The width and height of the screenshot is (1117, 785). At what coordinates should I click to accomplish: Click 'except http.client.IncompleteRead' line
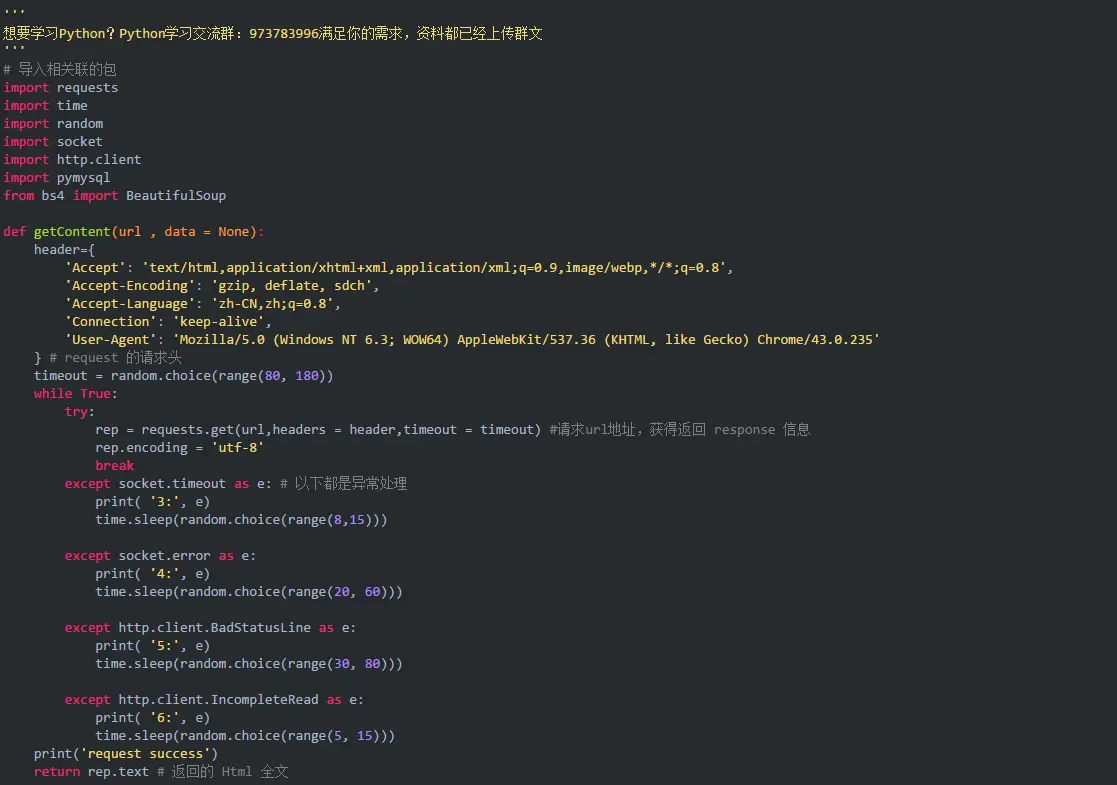214,700
